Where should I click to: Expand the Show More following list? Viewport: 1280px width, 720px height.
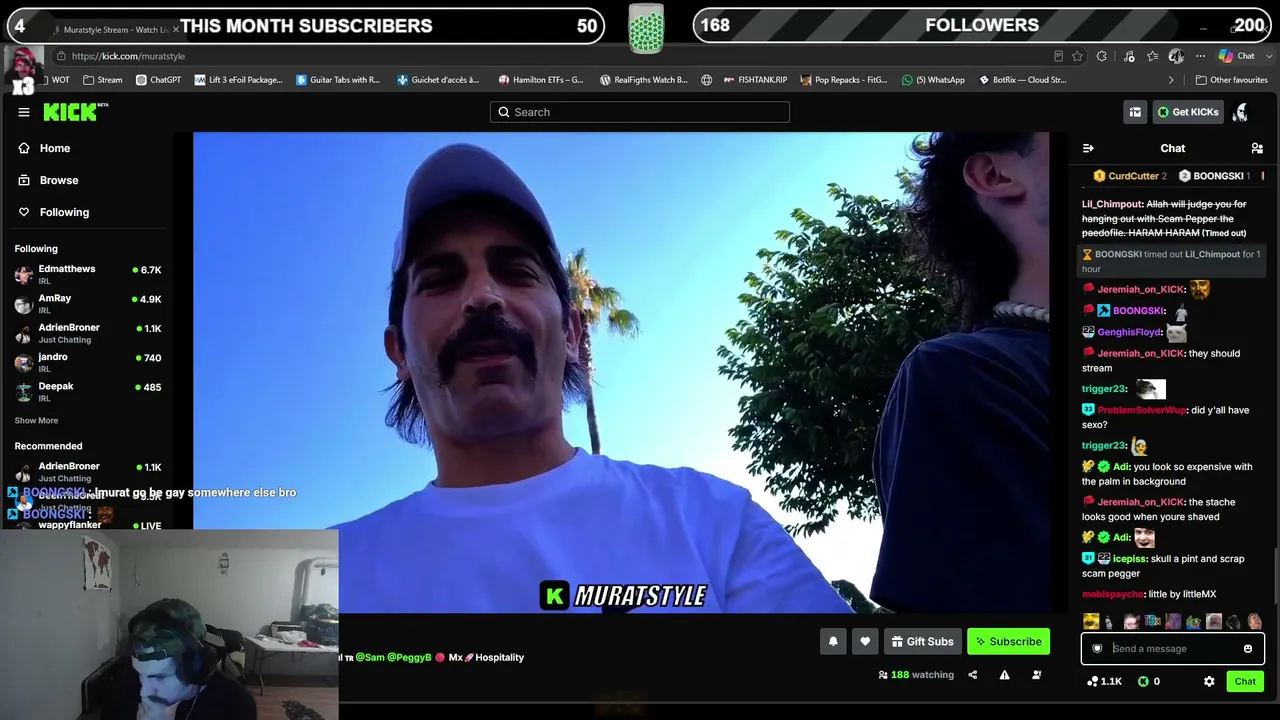click(36, 421)
